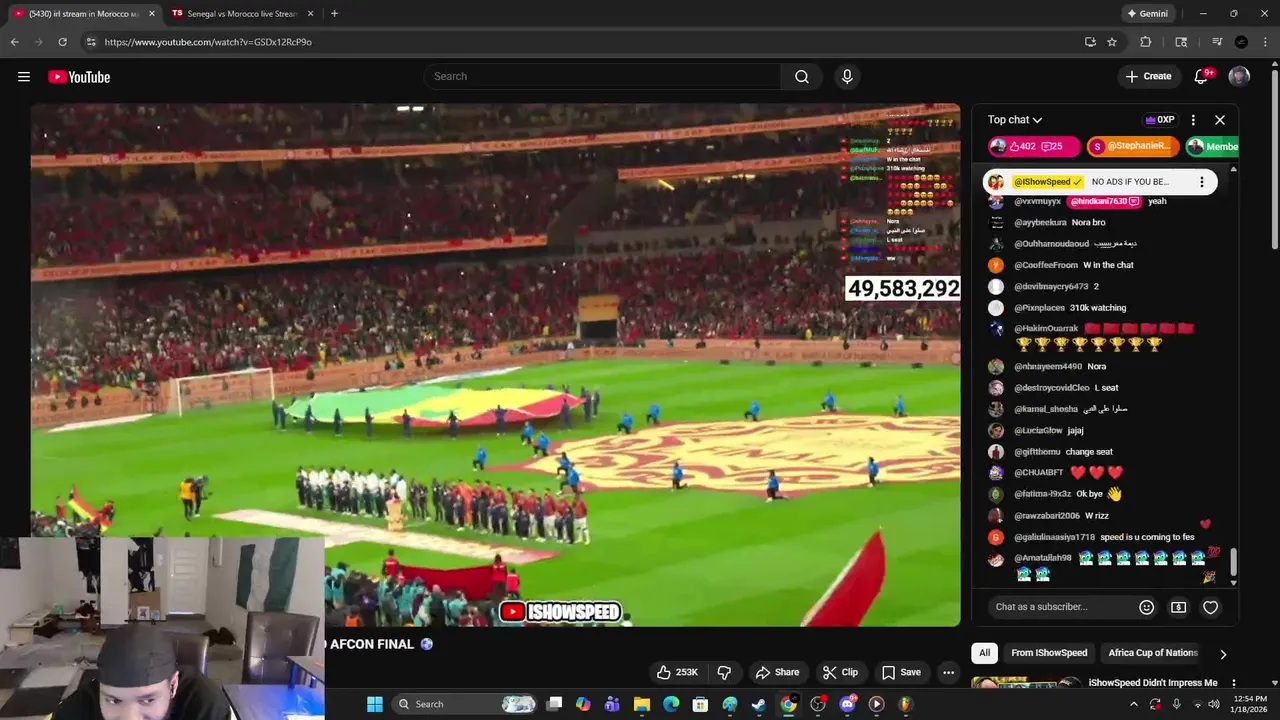Clip the video

point(840,672)
